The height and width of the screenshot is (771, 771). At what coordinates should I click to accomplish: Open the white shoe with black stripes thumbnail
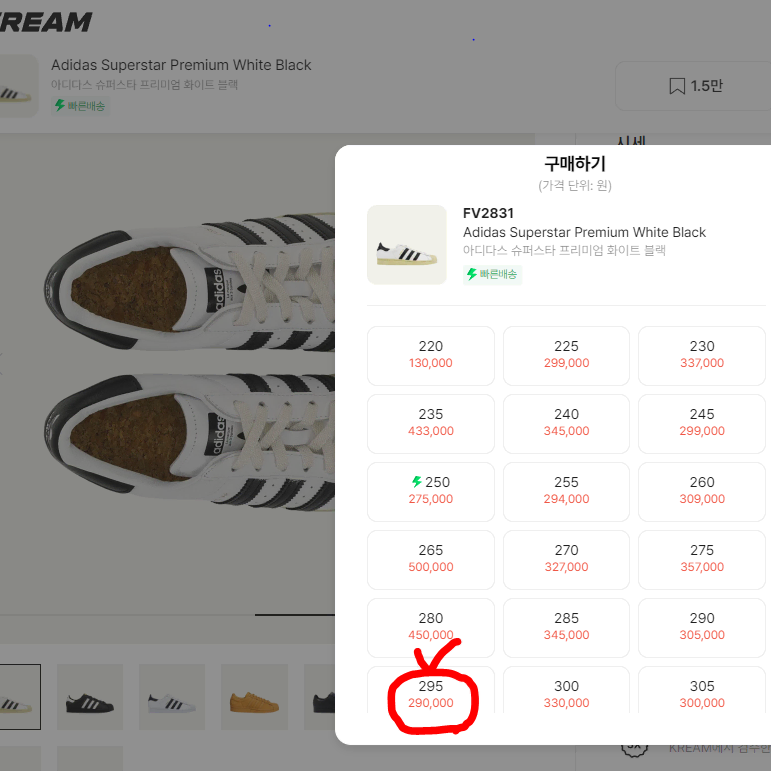click(172, 697)
